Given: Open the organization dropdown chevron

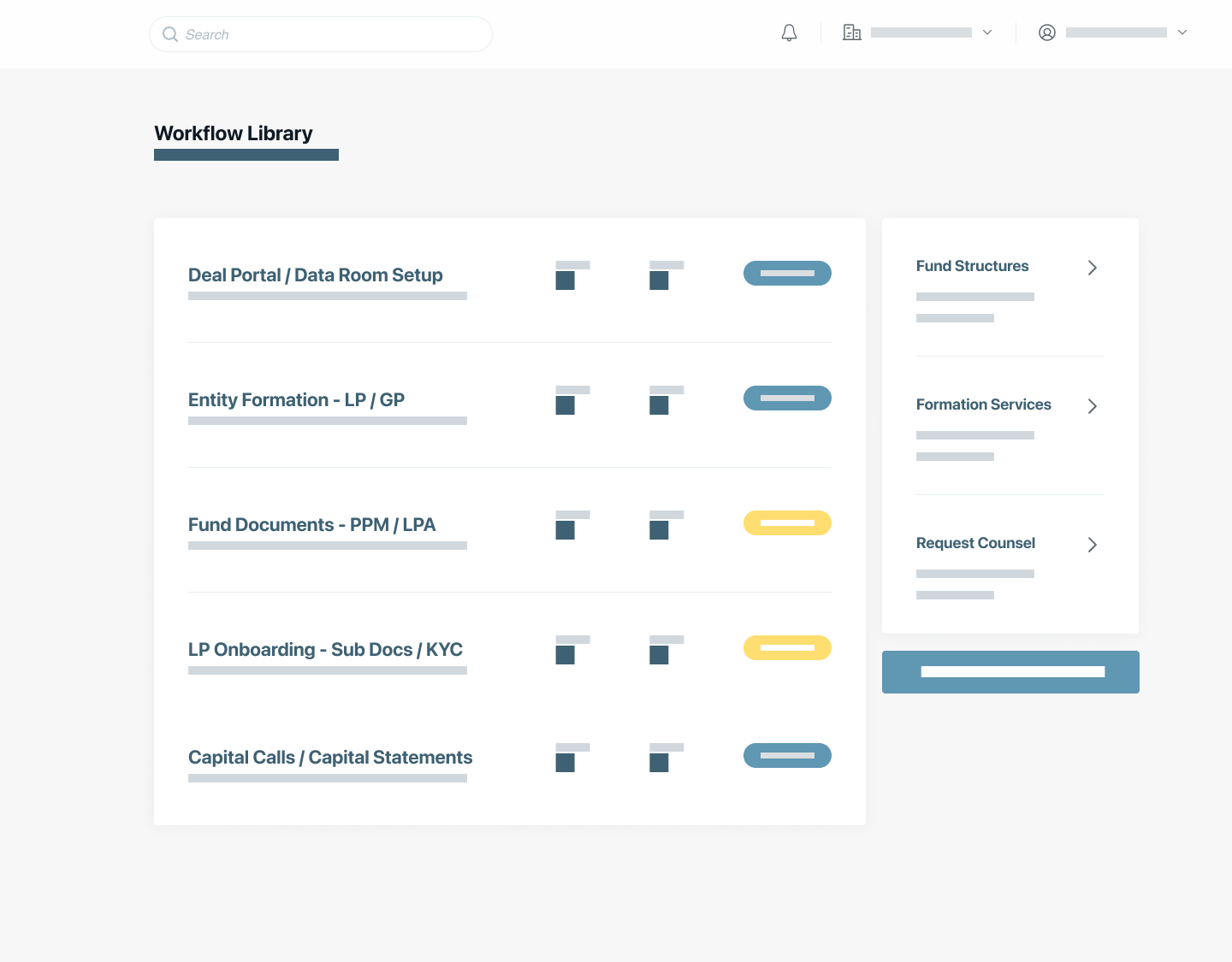Looking at the screenshot, I should tap(986, 32).
